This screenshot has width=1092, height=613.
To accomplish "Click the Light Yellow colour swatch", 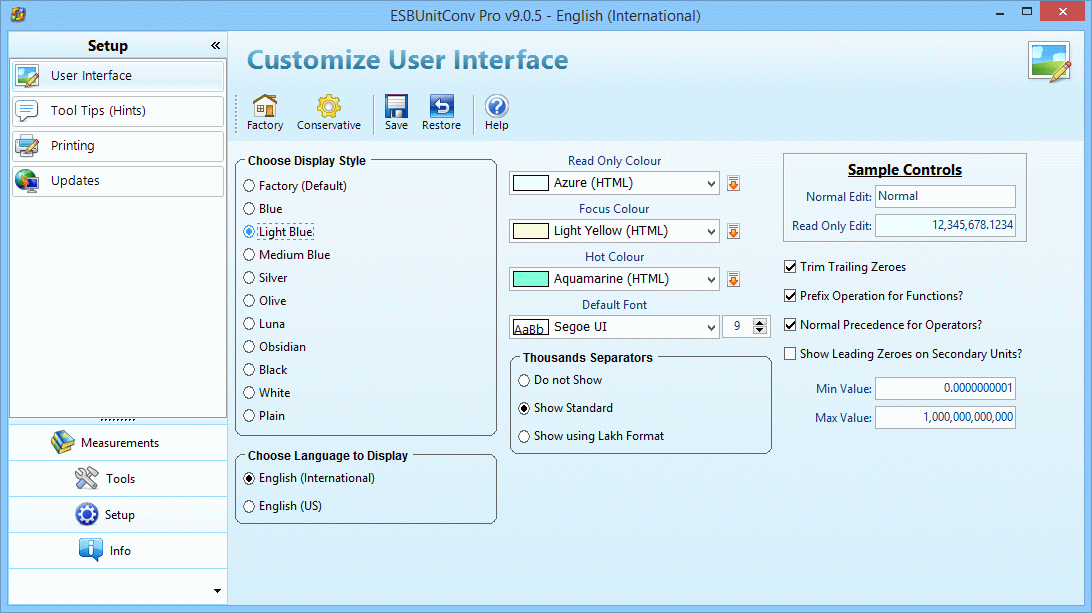I will point(531,231).
